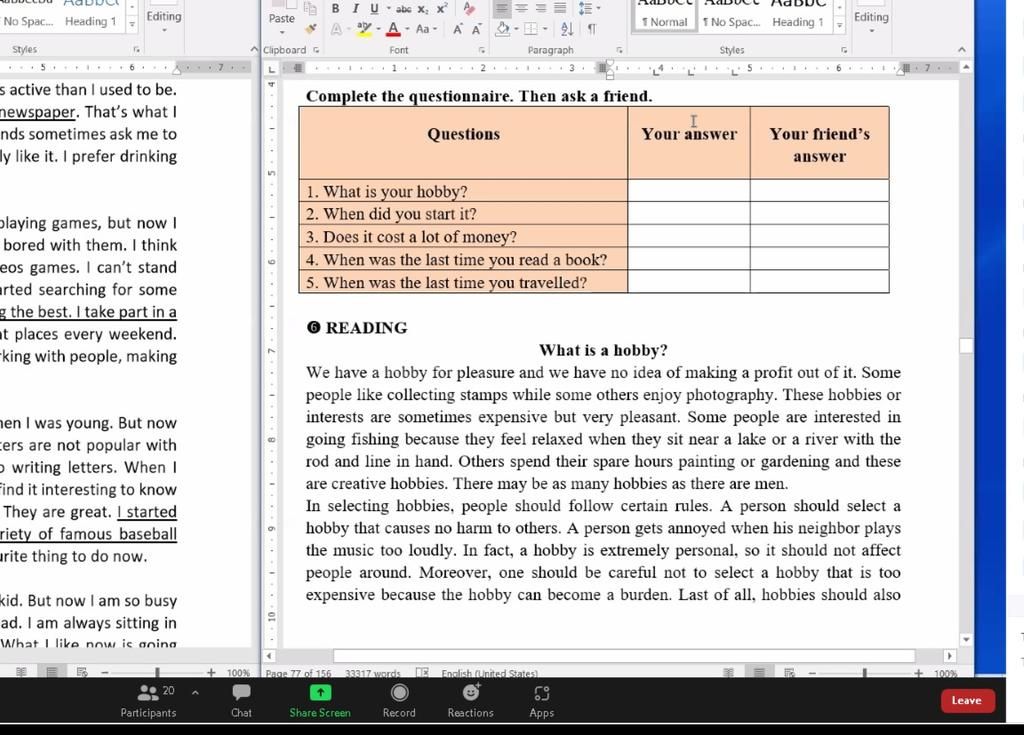Click the Grow Font icon
1024x735 pixels.
coord(457,29)
